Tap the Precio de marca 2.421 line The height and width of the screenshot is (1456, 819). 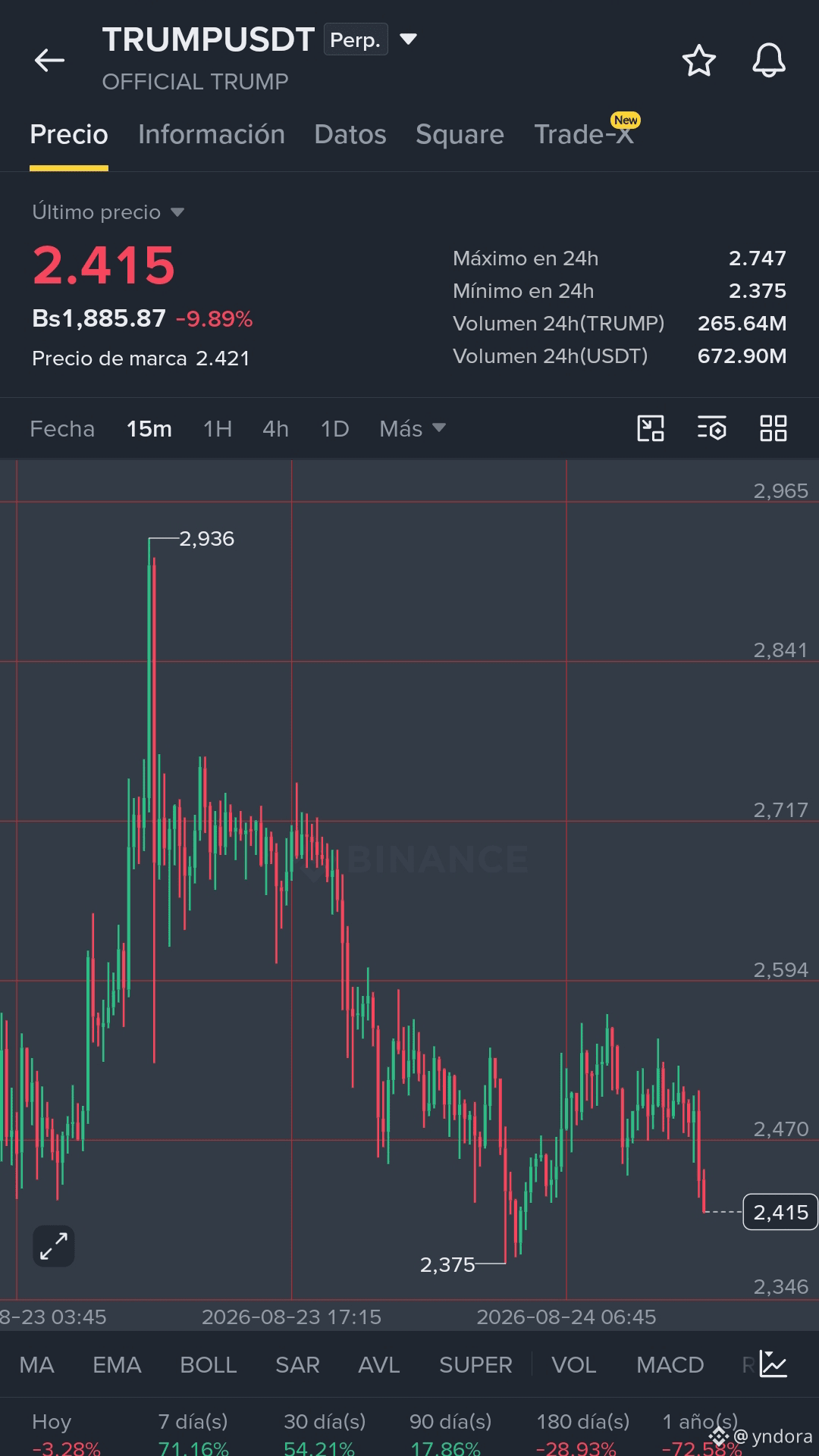(141, 359)
